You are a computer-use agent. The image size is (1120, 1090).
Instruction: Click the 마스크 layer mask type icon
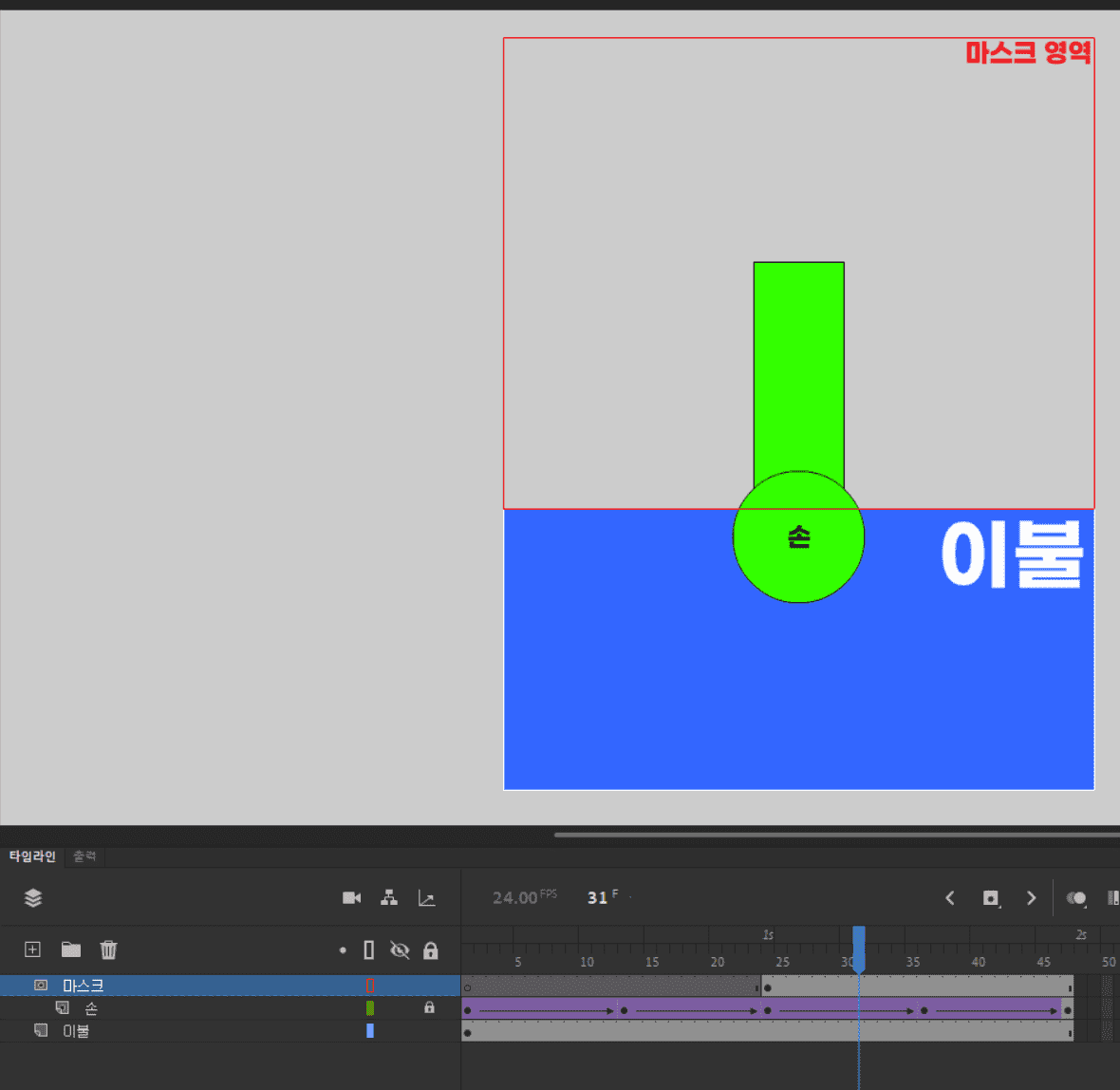tap(41, 985)
